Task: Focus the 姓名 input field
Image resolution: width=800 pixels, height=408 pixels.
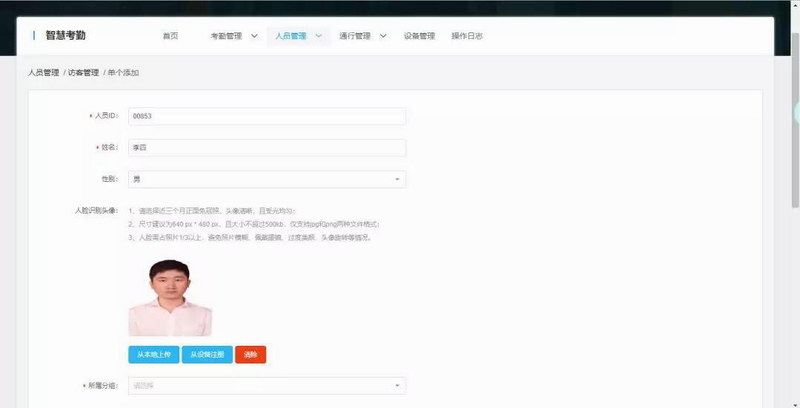Action: pos(266,148)
